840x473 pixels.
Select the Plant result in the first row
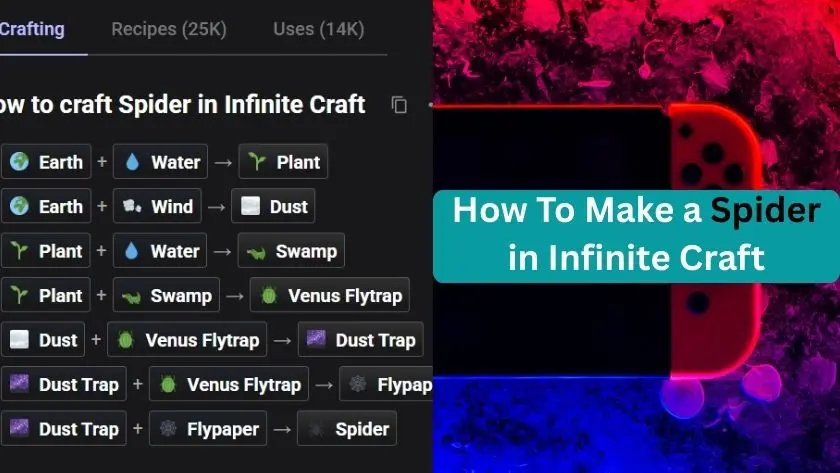(x=283, y=161)
